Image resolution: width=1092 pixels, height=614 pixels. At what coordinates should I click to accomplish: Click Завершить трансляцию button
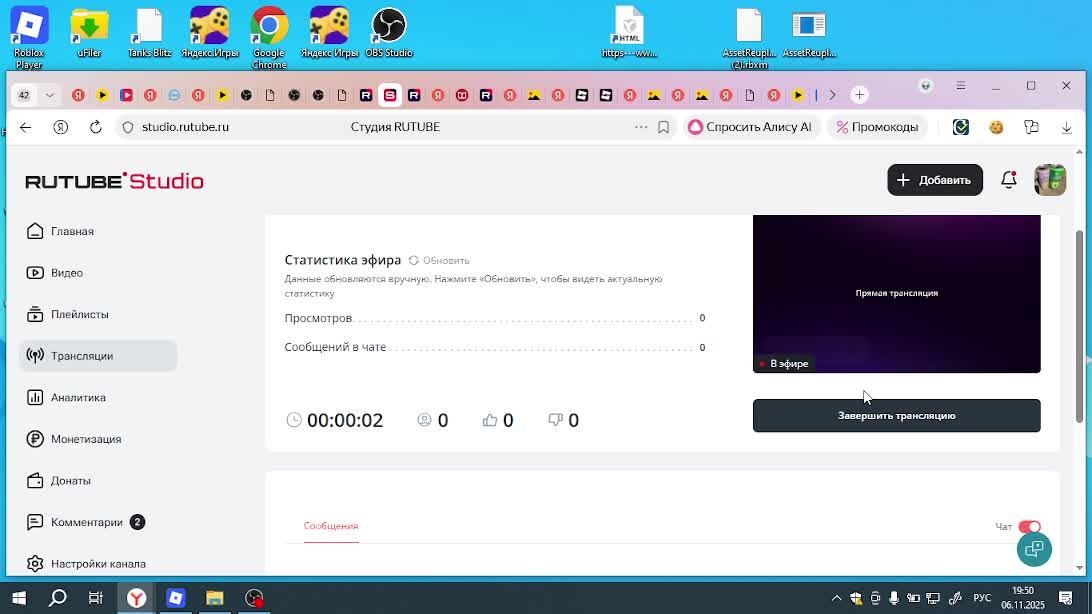click(x=896, y=416)
